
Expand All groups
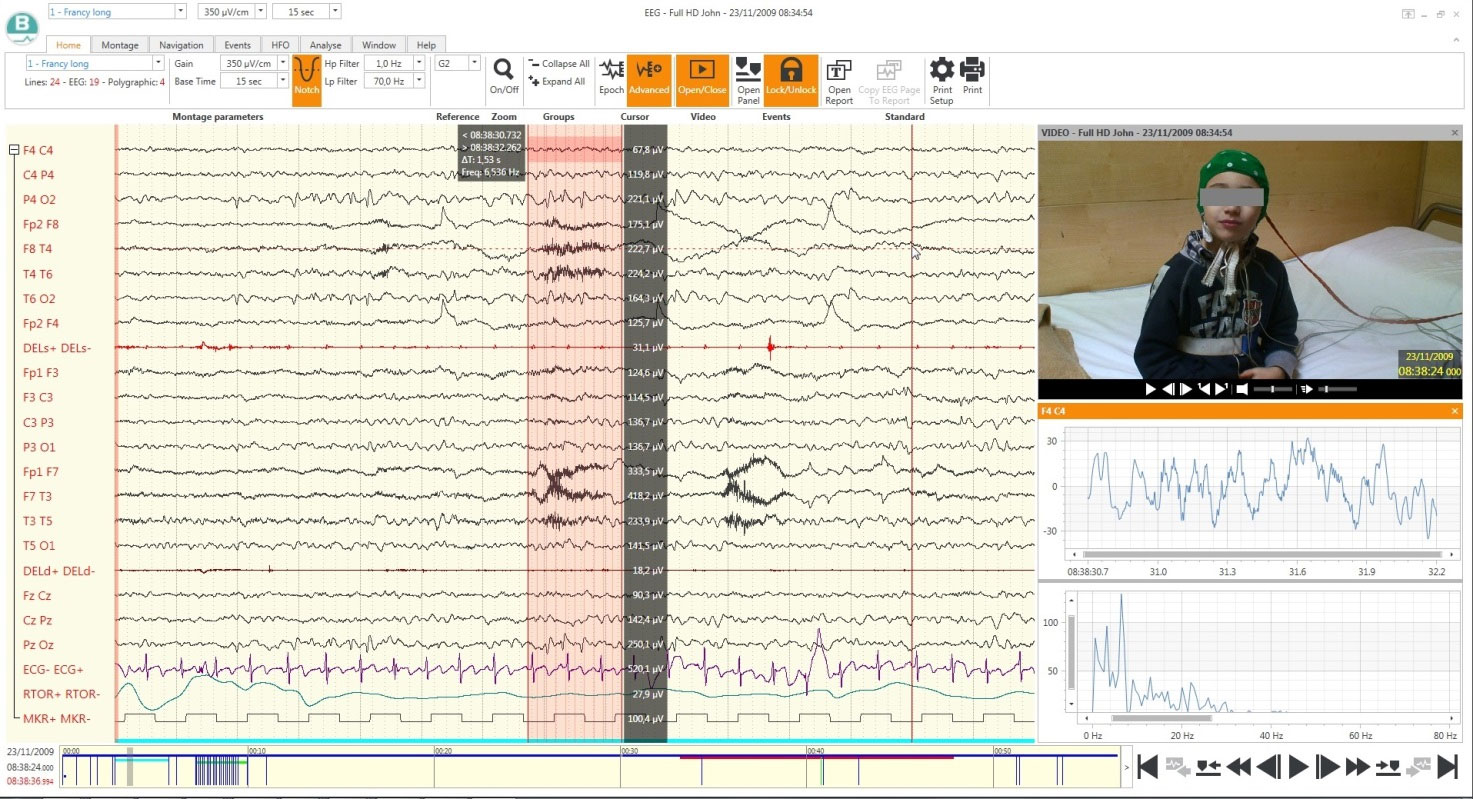click(557, 82)
